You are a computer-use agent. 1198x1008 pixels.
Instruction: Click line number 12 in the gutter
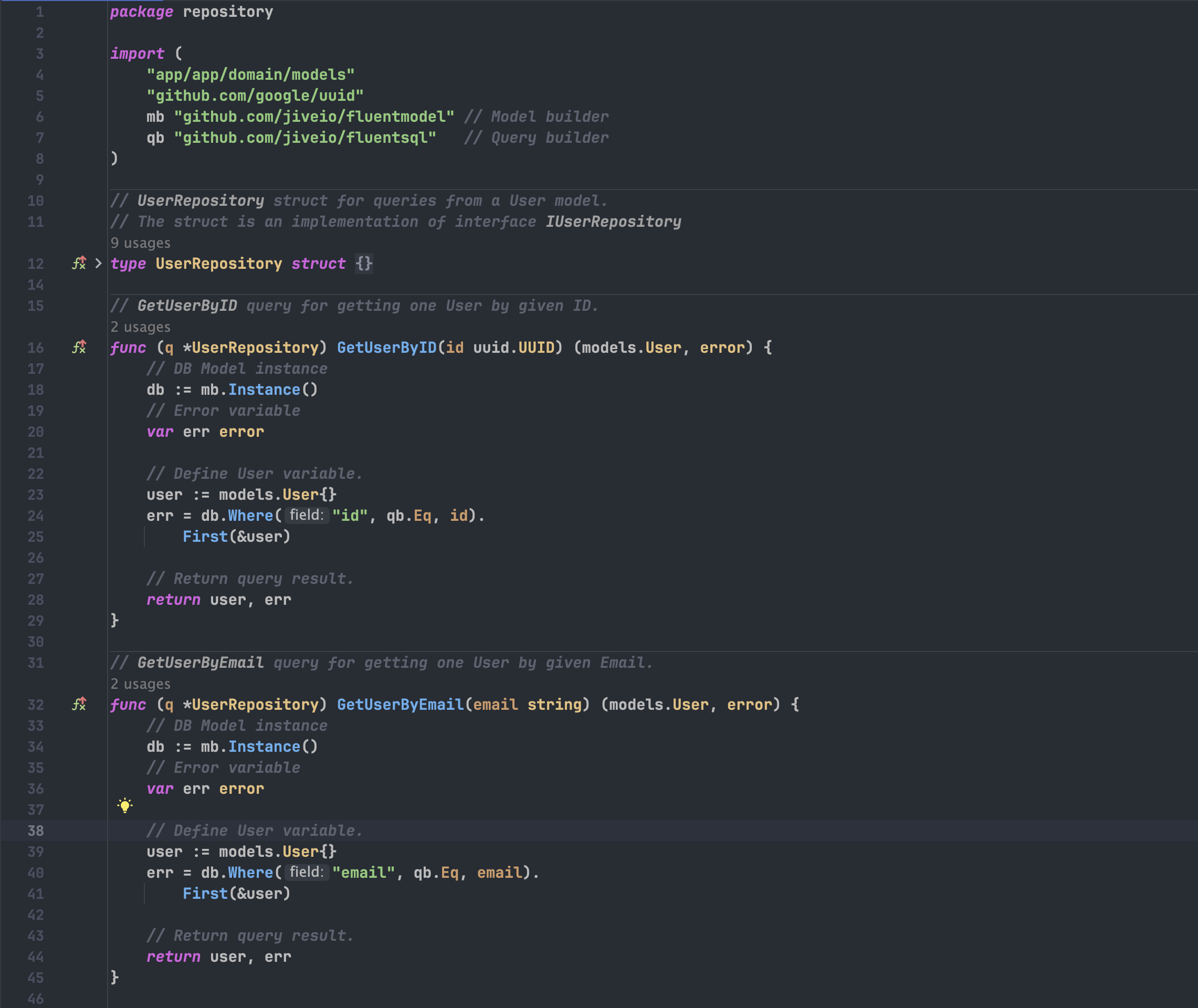pyautogui.click(x=35, y=264)
